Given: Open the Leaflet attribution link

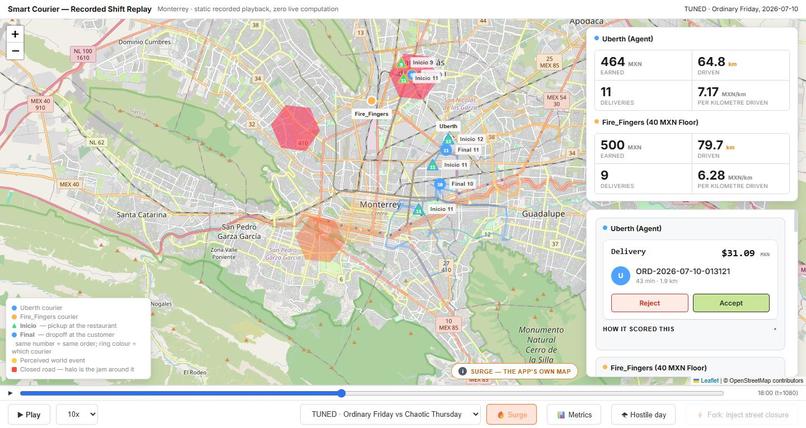Looking at the screenshot, I should pos(706,381).
